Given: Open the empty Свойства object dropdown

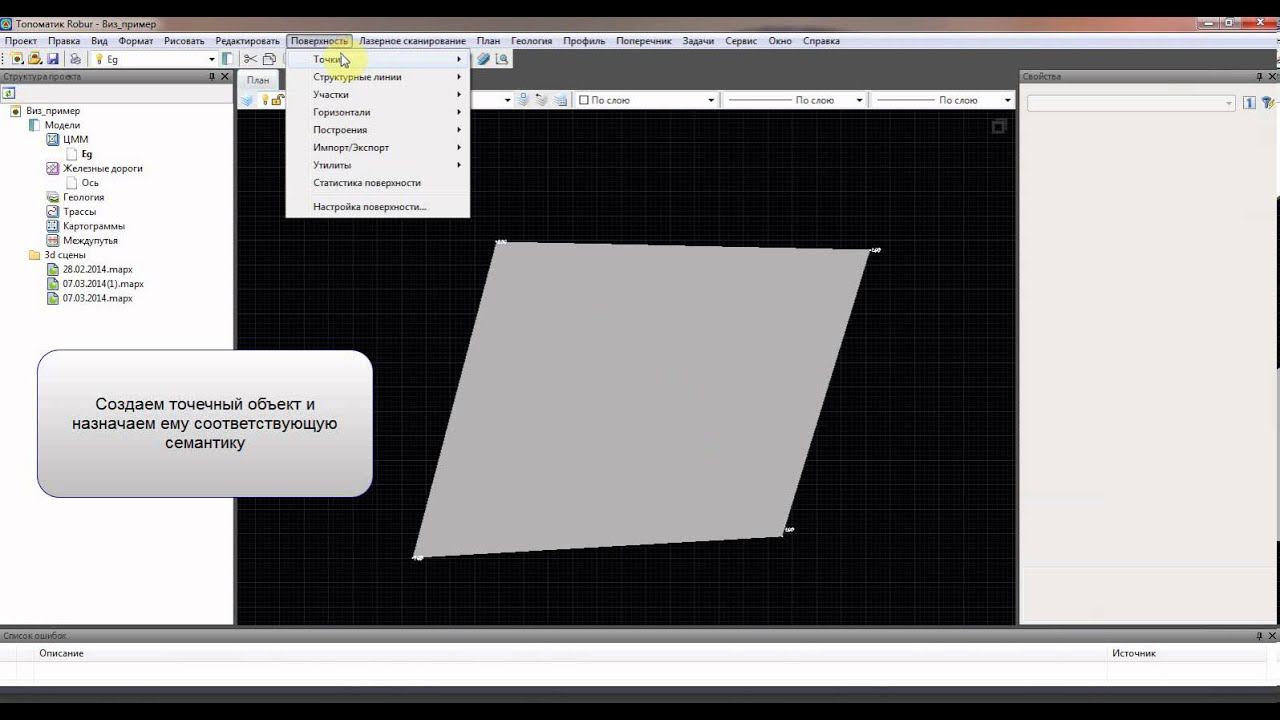Looking at the screenshot, I should point(1132,103).
